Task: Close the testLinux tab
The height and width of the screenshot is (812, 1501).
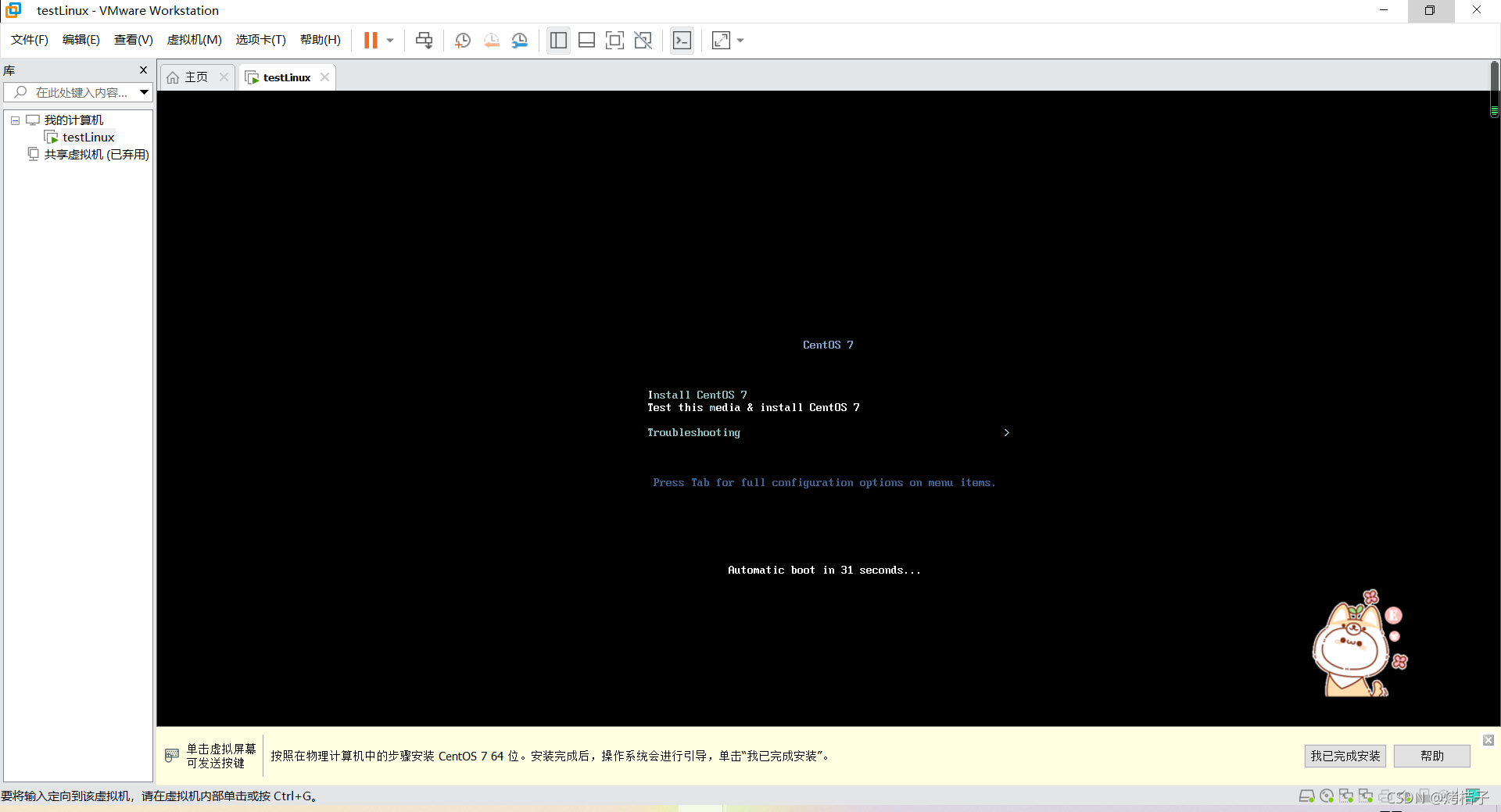Action: point(324,77)
